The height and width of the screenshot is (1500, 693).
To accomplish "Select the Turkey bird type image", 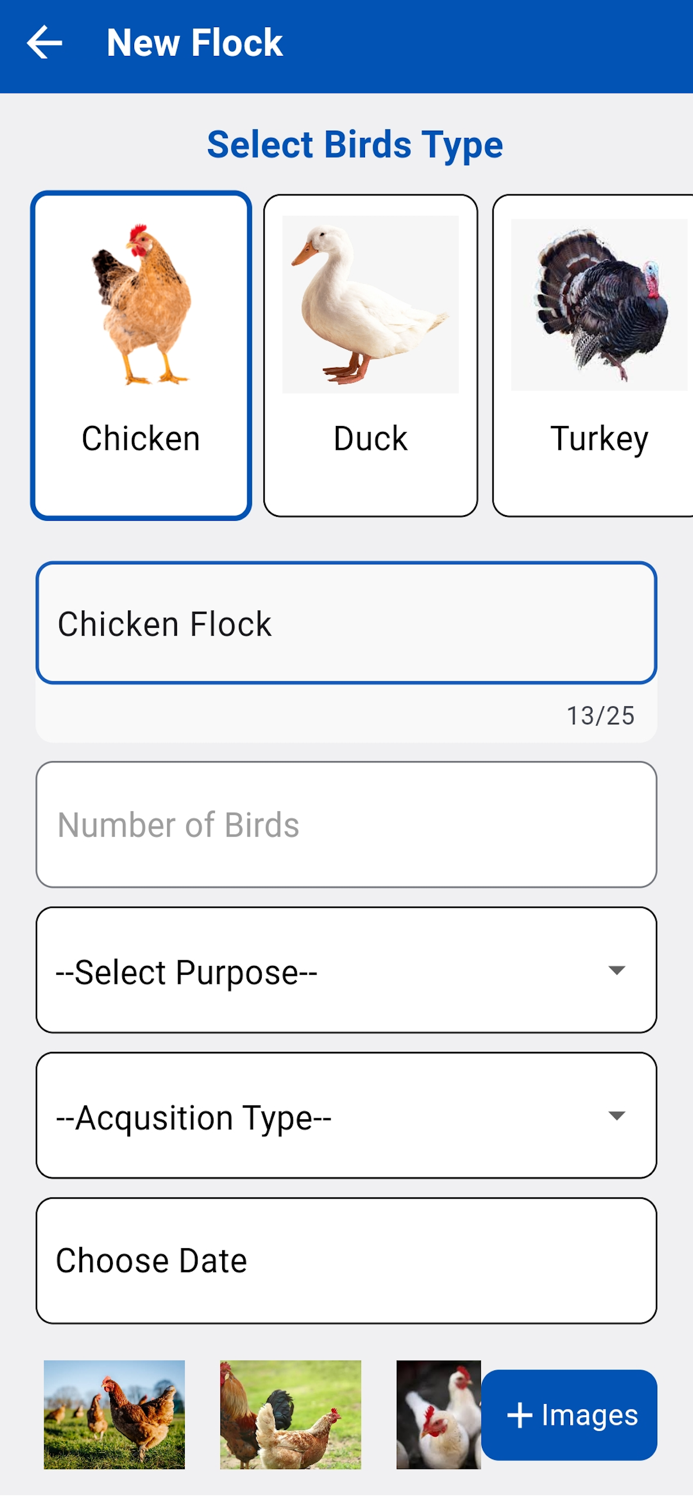I will pos(597,302).
